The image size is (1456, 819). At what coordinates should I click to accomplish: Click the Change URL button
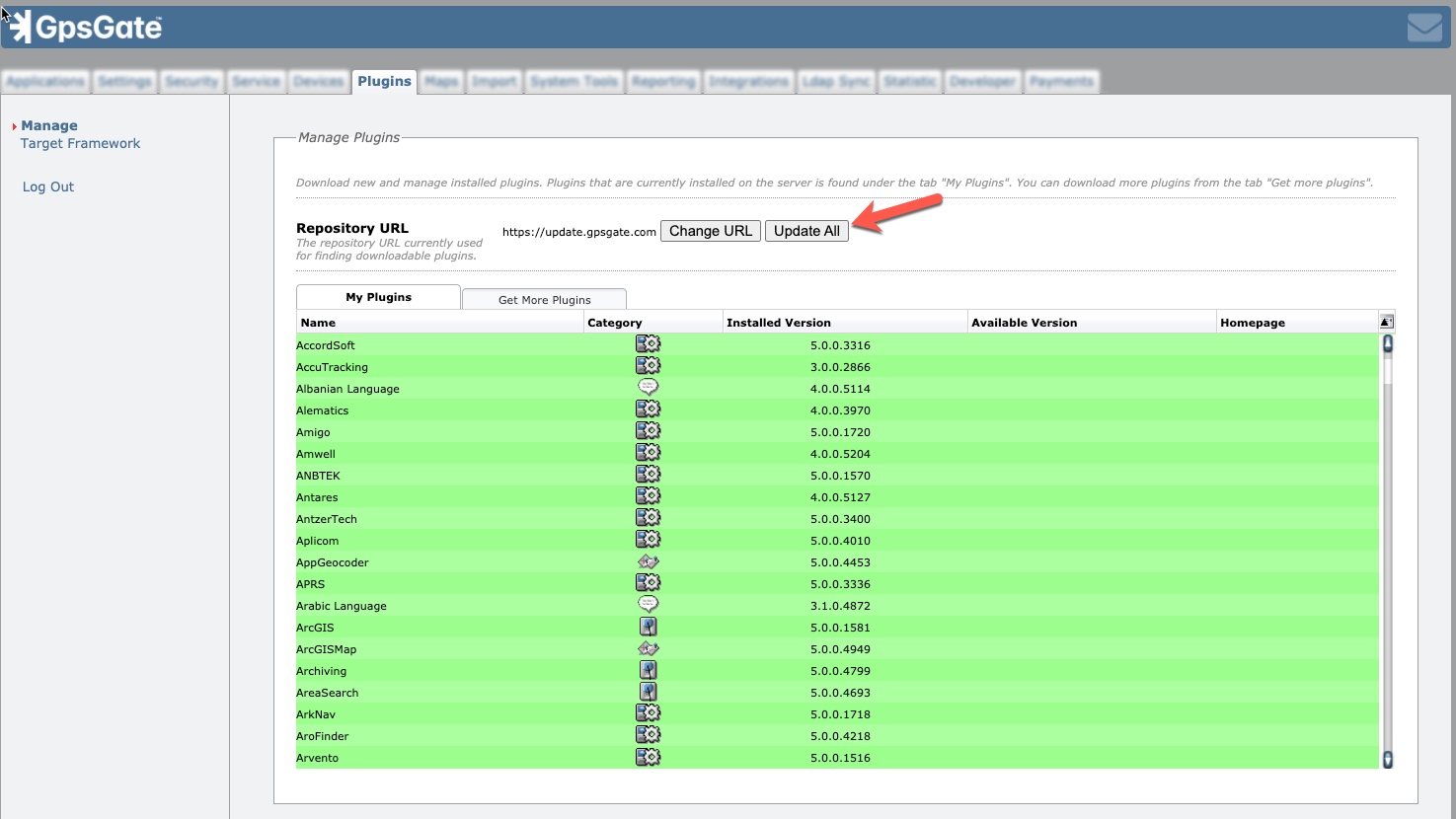point(711,231)
